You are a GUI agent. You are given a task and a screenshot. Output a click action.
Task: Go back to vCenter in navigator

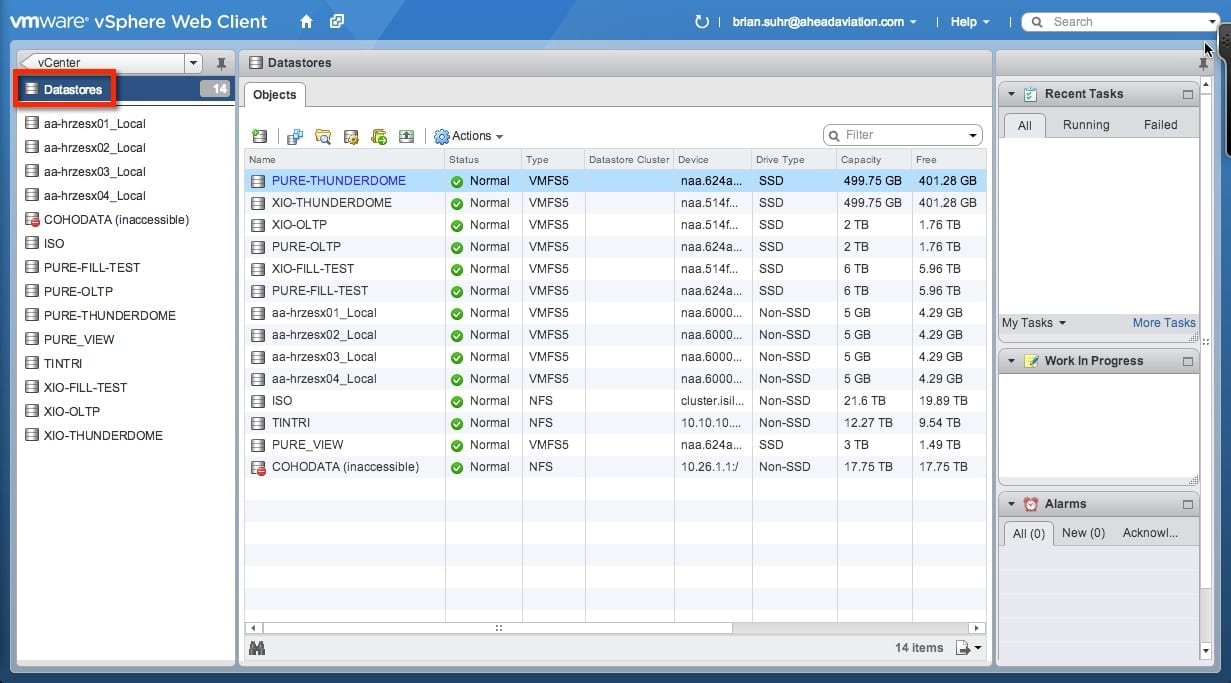(102, 63)
